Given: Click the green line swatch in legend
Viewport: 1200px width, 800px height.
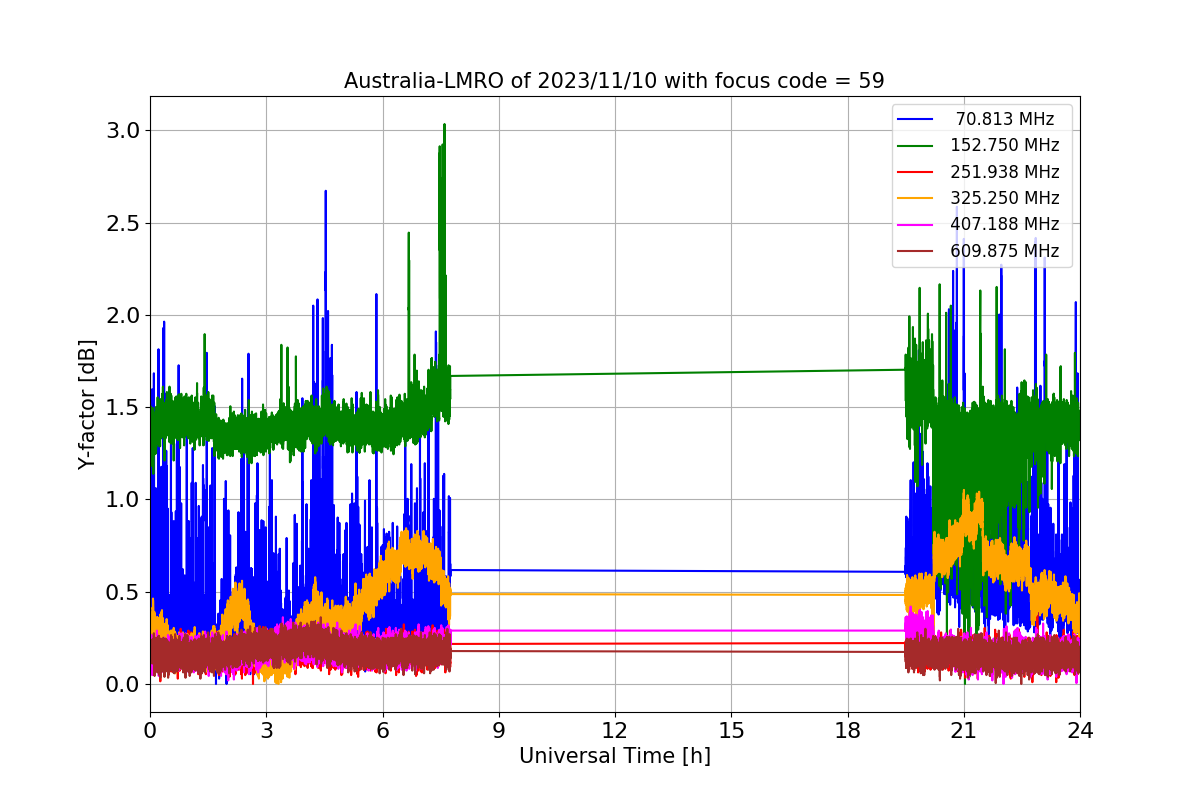Looking at the screenshot, I should click(x=916, y=146).
